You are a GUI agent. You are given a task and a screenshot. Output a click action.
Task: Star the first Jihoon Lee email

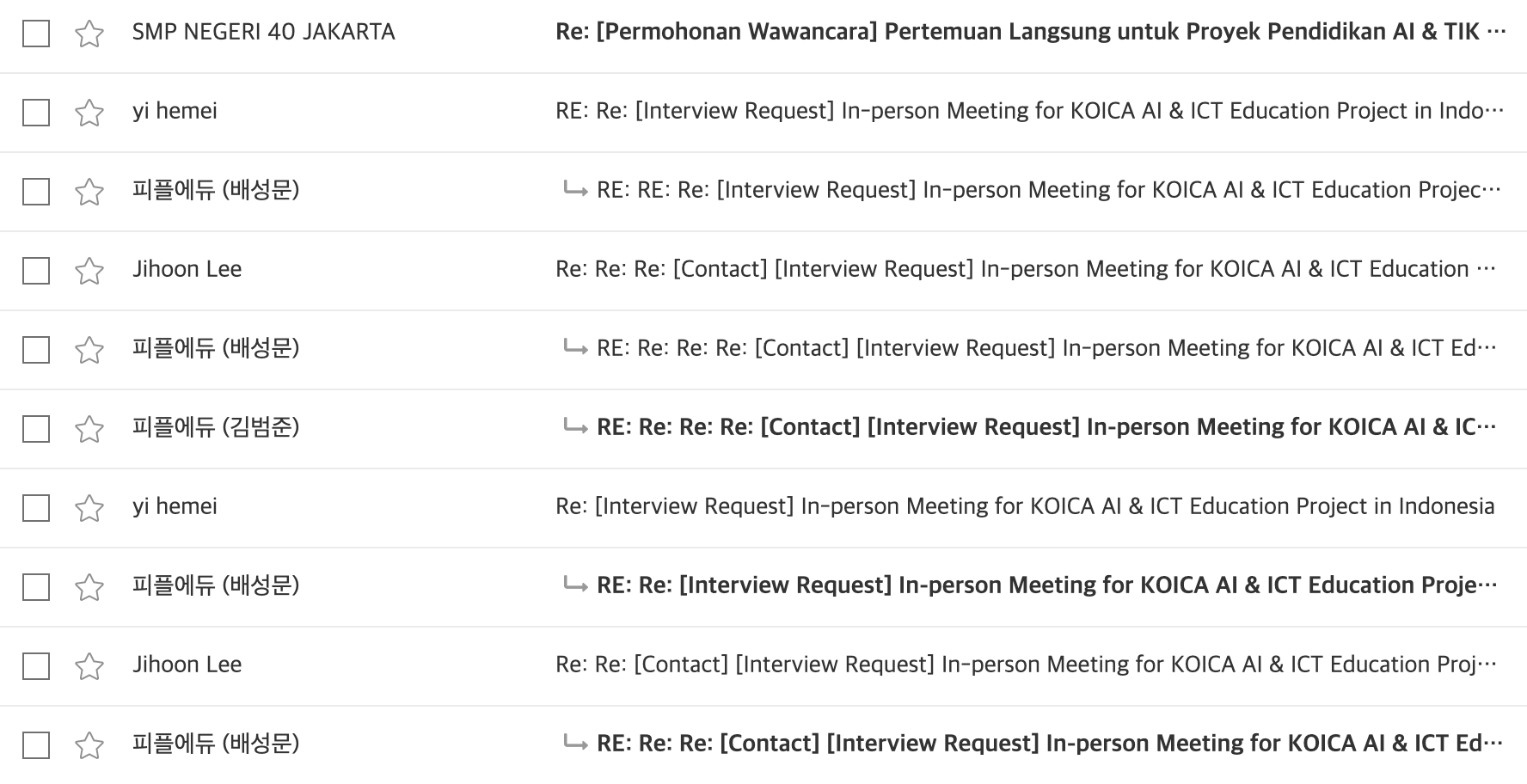(89, 271)
